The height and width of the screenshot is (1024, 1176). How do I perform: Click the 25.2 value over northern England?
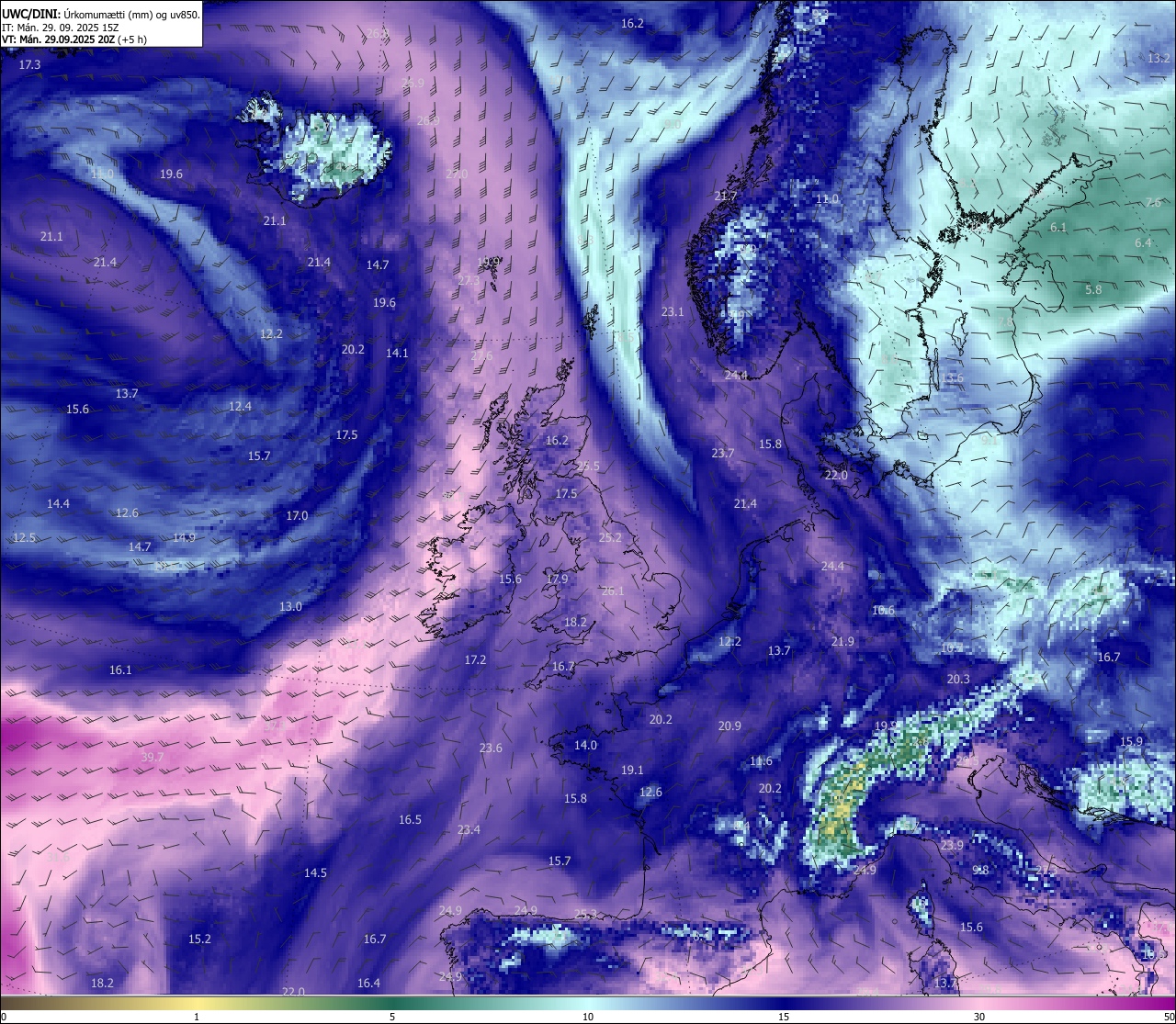pos(610,538)
